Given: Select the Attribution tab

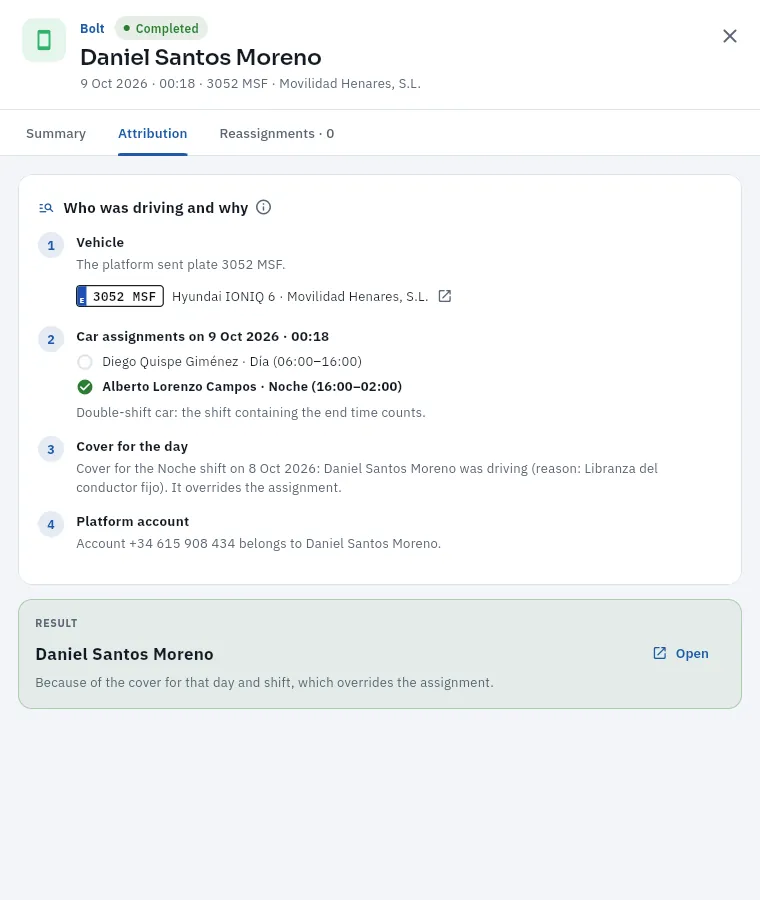Looking at the screenshot, I should click(x=153, y=133).
